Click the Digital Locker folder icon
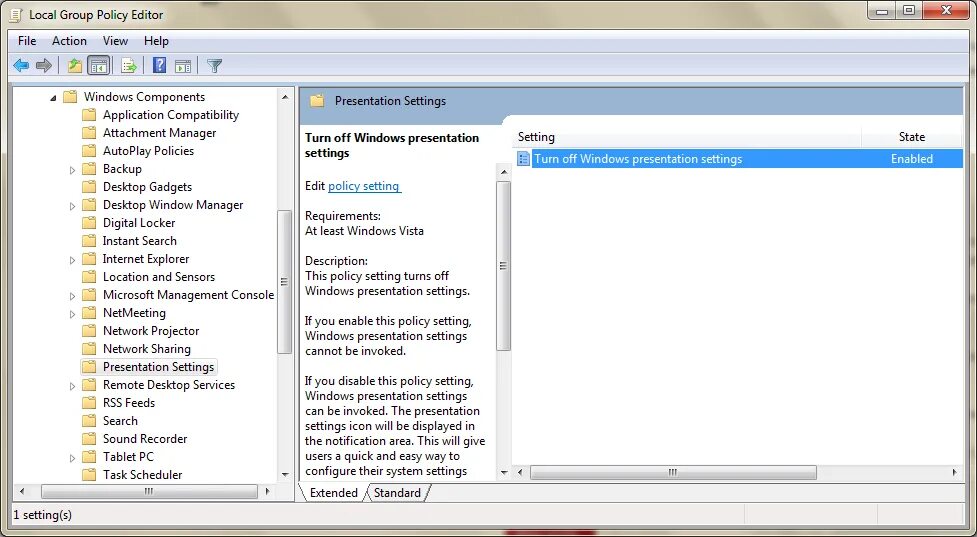Viewport: 977px width, 537px height. (x=89, y=223)
